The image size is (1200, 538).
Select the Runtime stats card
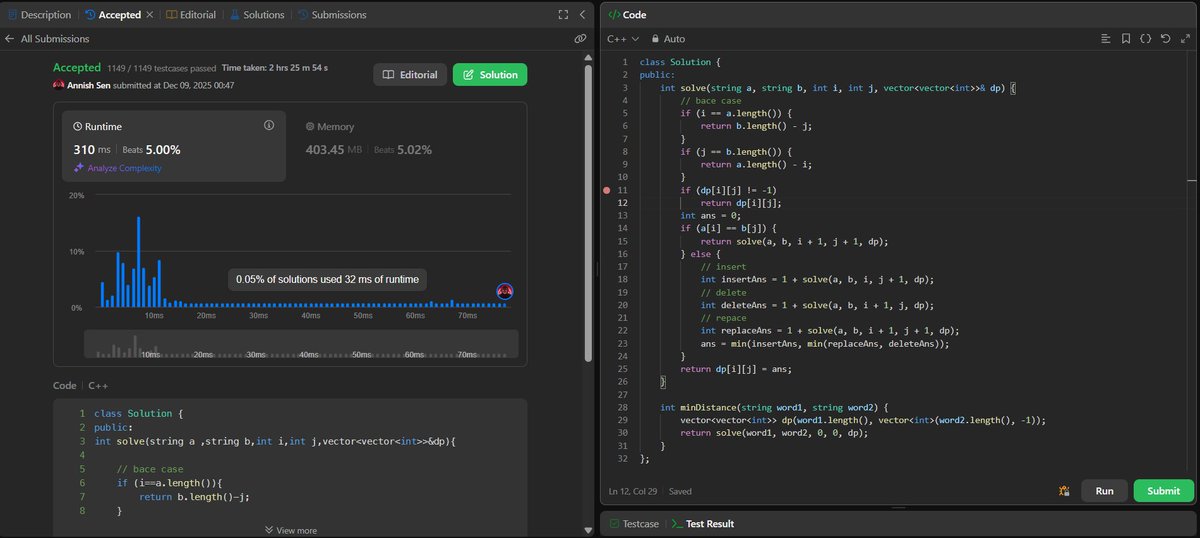174,146
